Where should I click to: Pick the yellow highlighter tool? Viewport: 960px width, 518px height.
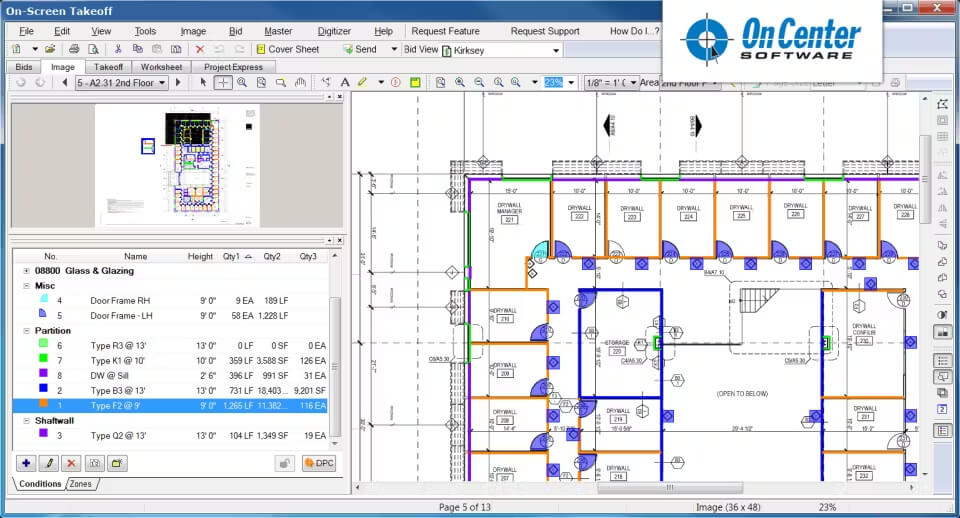362,82
